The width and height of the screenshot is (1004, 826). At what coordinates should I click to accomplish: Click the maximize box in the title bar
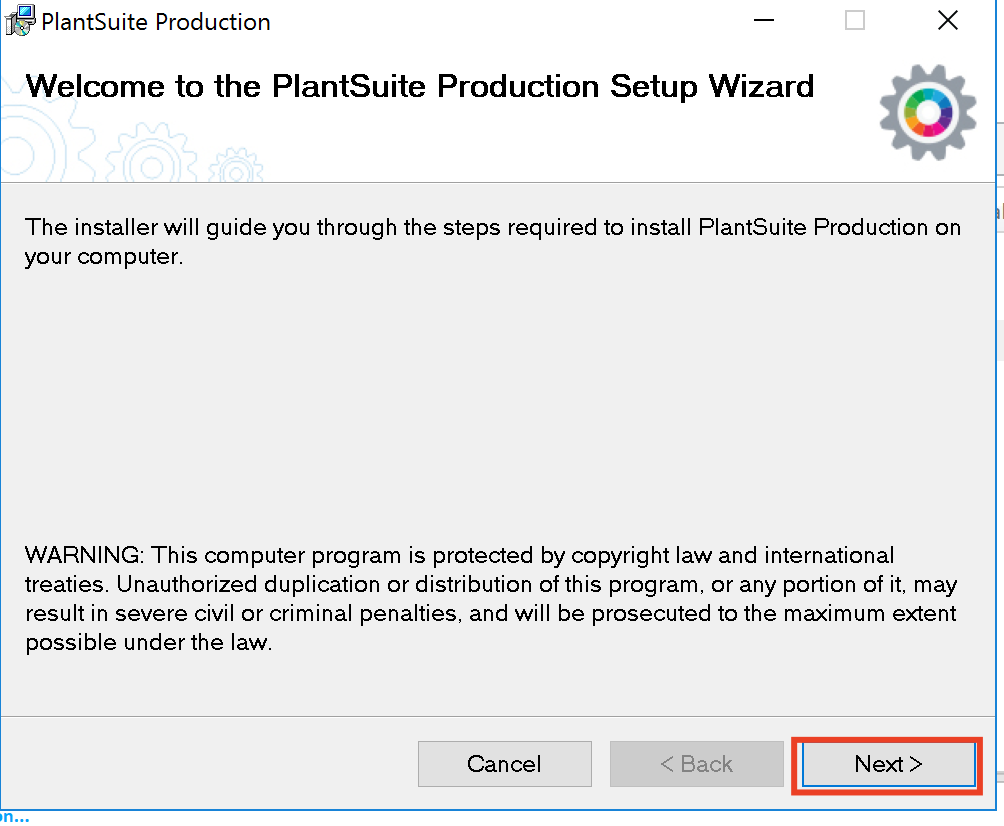tap(855, 21)
